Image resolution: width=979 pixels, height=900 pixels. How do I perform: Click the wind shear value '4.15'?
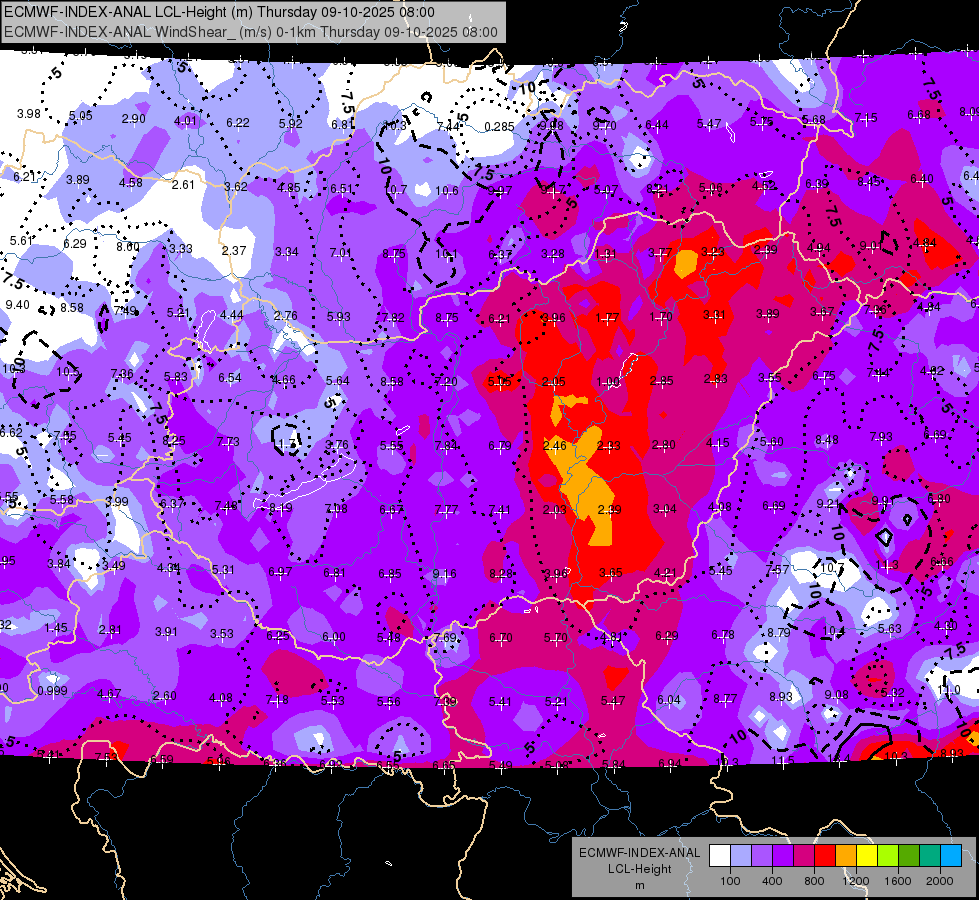pyautogui.click(x=718, y=443)
